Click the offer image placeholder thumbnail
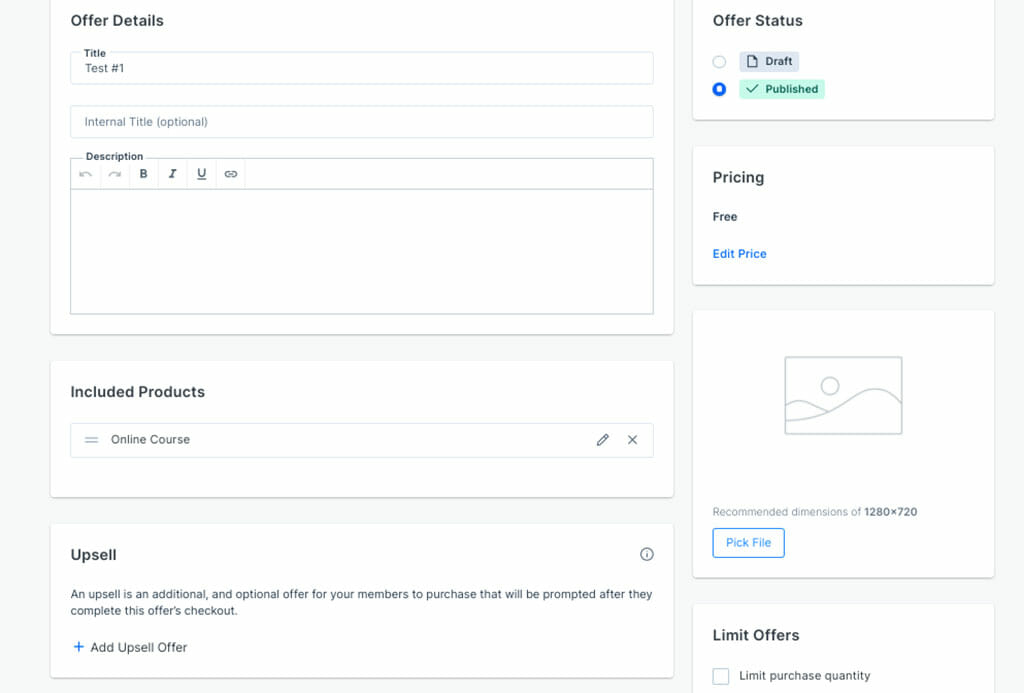The image size is (1024, 693). coord(843,395)
